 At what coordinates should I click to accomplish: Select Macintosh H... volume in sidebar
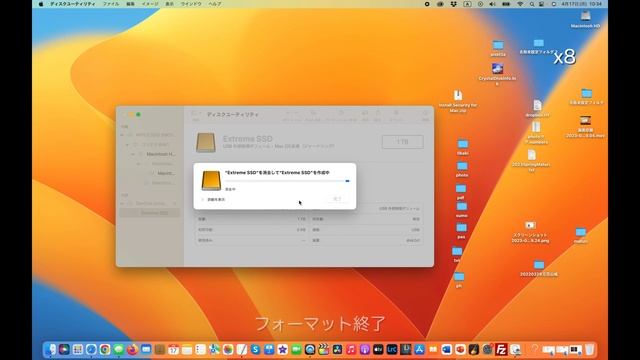[x=160, y=154]
